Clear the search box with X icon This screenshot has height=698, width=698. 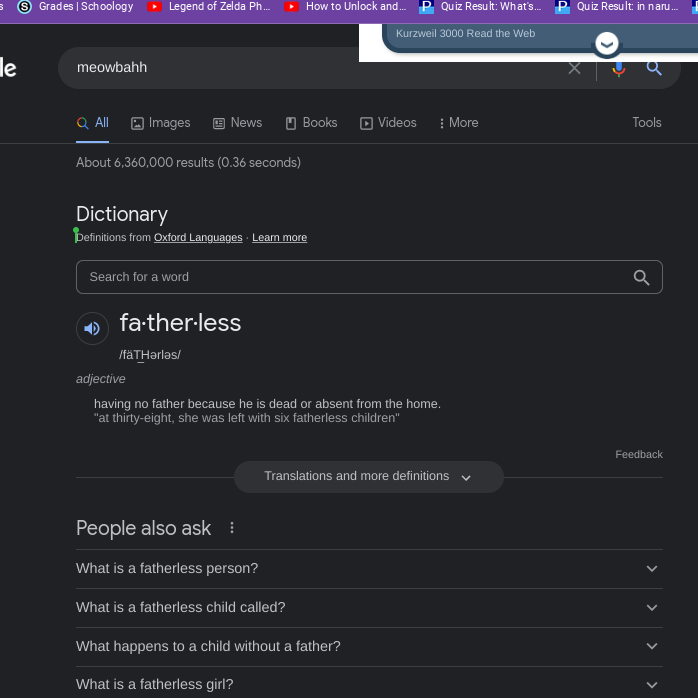[x=574, y=68]
